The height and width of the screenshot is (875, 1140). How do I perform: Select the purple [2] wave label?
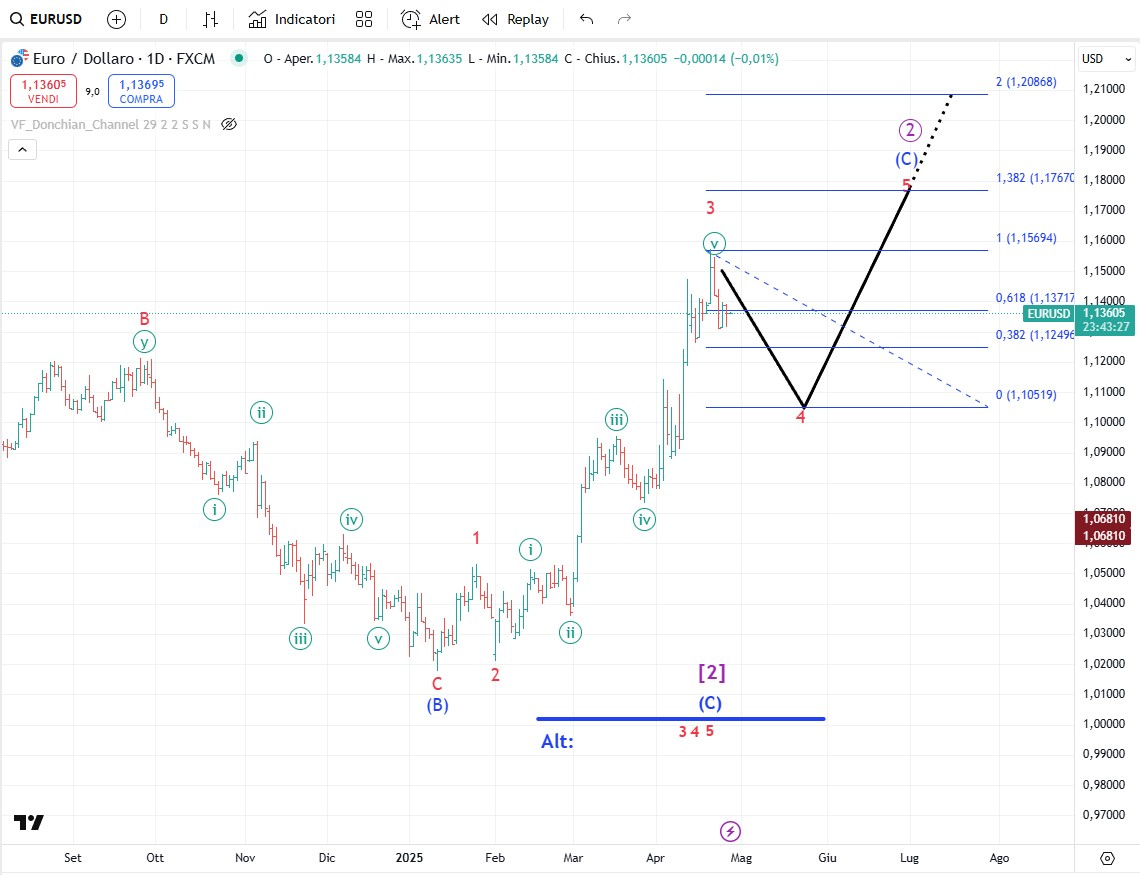tap(712, 672)
